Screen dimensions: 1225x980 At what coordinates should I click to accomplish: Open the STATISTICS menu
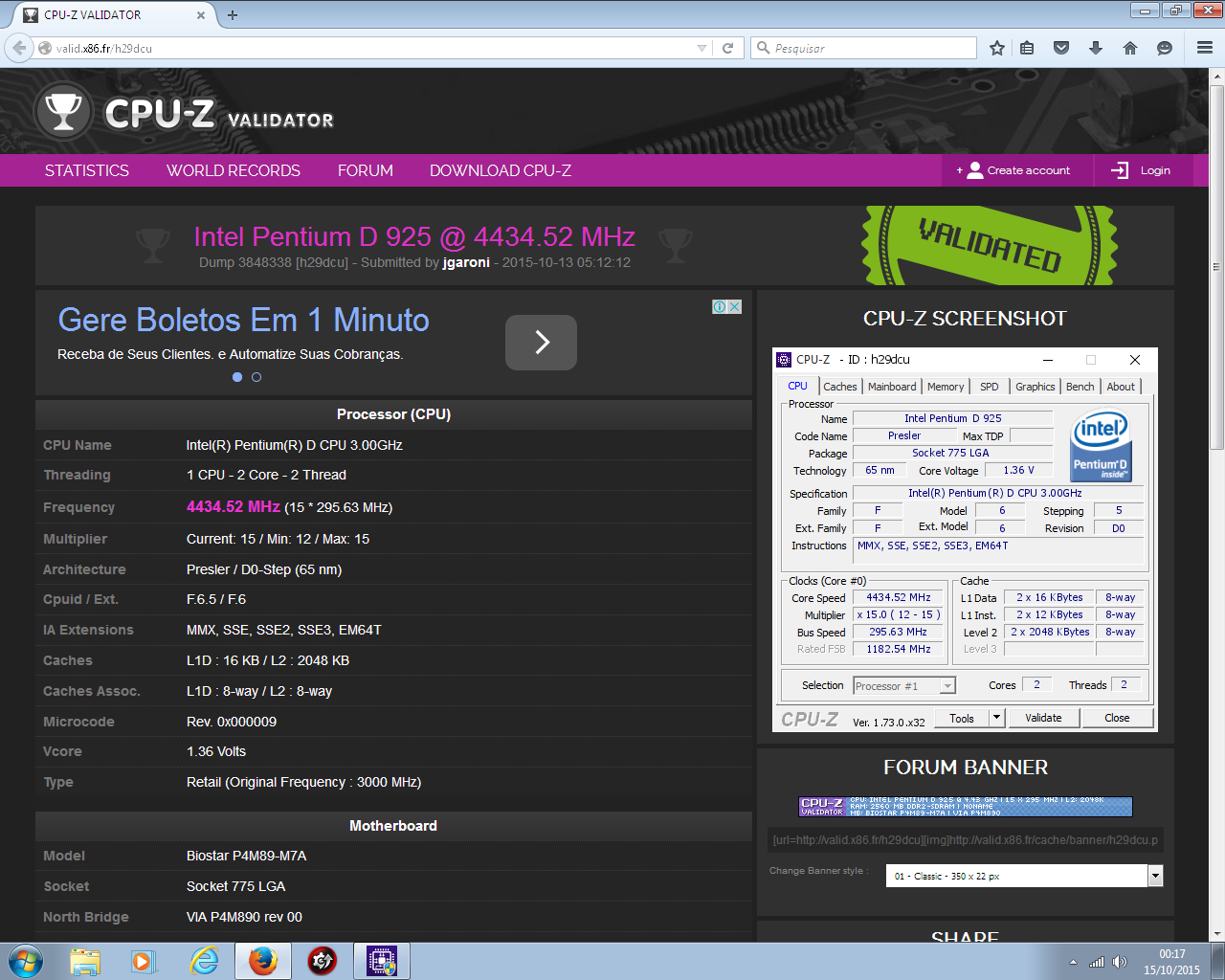pos(86,170)
